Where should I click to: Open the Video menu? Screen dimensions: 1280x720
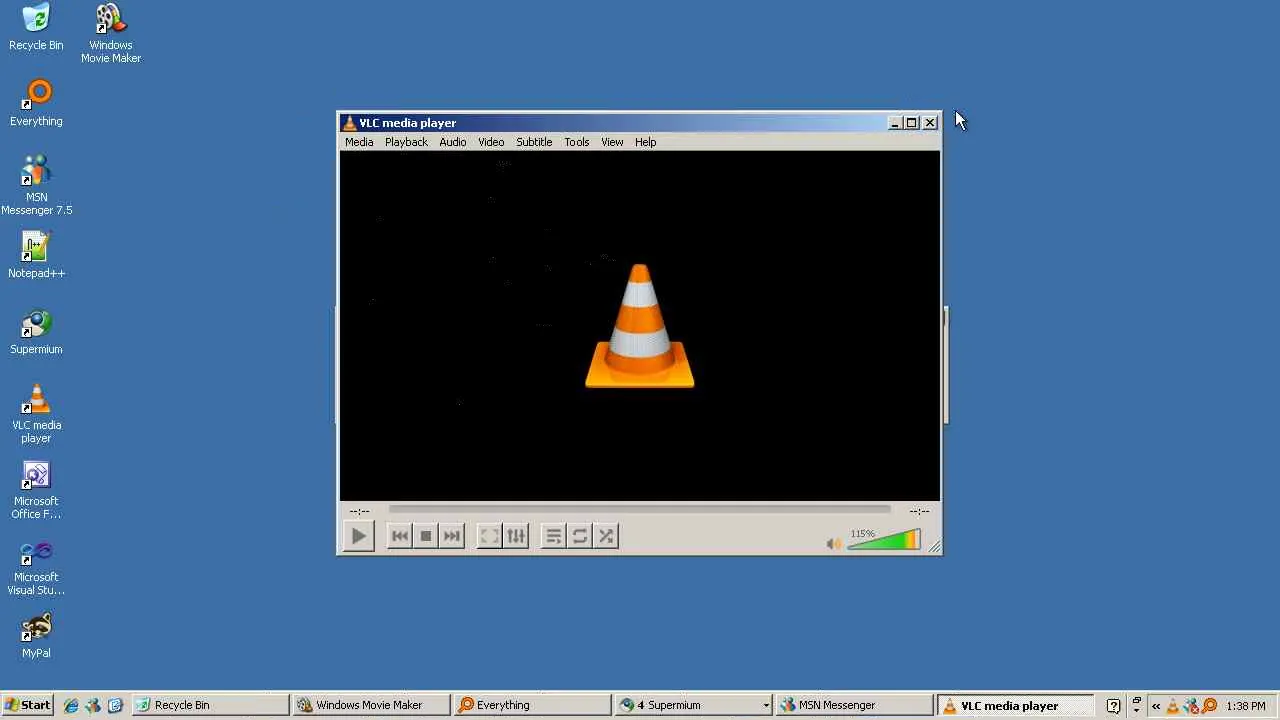tap(491, 142)
